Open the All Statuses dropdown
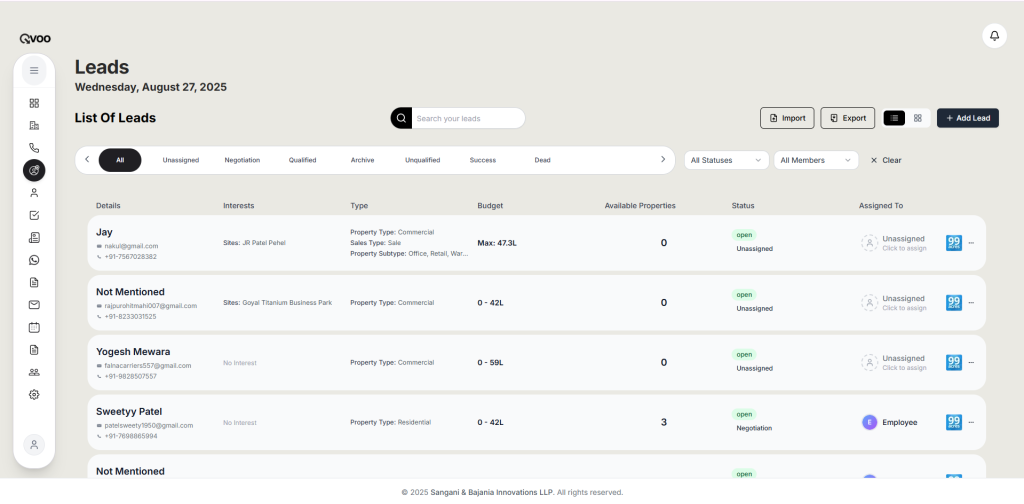Image resolution: width=1024 pixels, height=504 pixels. tap(726, 160)
